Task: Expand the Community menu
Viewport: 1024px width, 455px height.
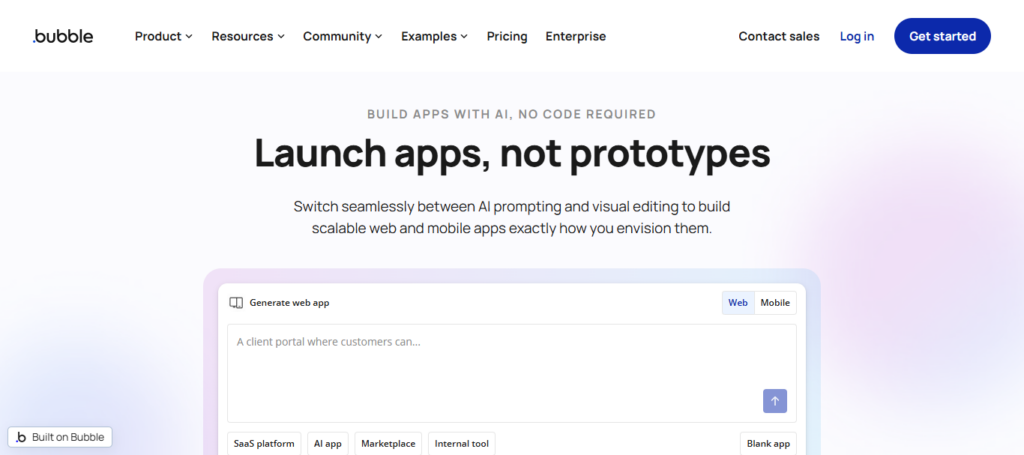Action: click(343, 37)
